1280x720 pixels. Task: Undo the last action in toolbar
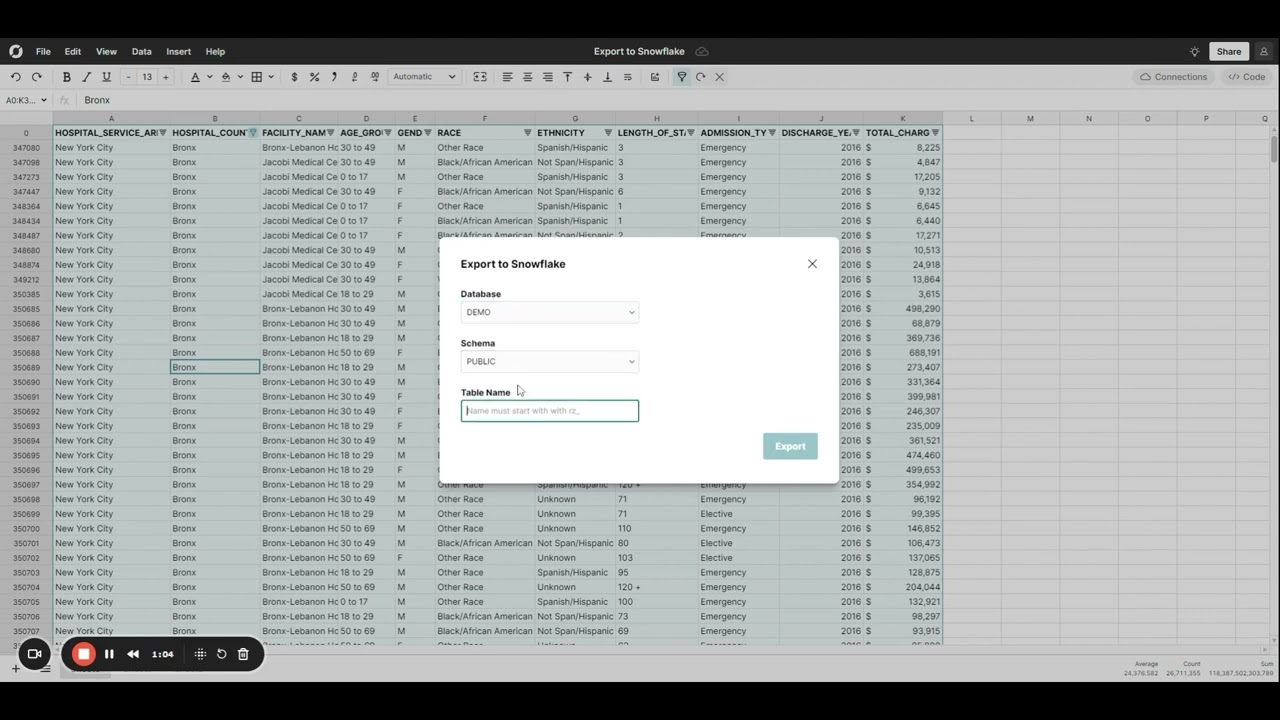(x=15, y=77)
